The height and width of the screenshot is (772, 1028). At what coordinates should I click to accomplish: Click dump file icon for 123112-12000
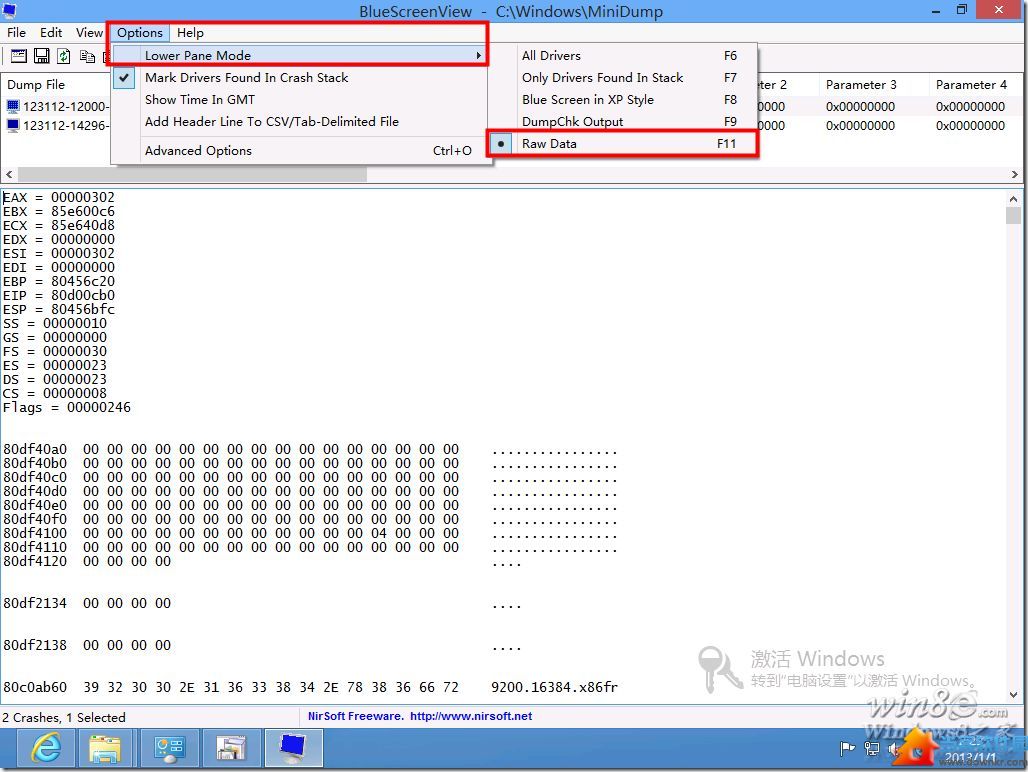coord(13,106)
